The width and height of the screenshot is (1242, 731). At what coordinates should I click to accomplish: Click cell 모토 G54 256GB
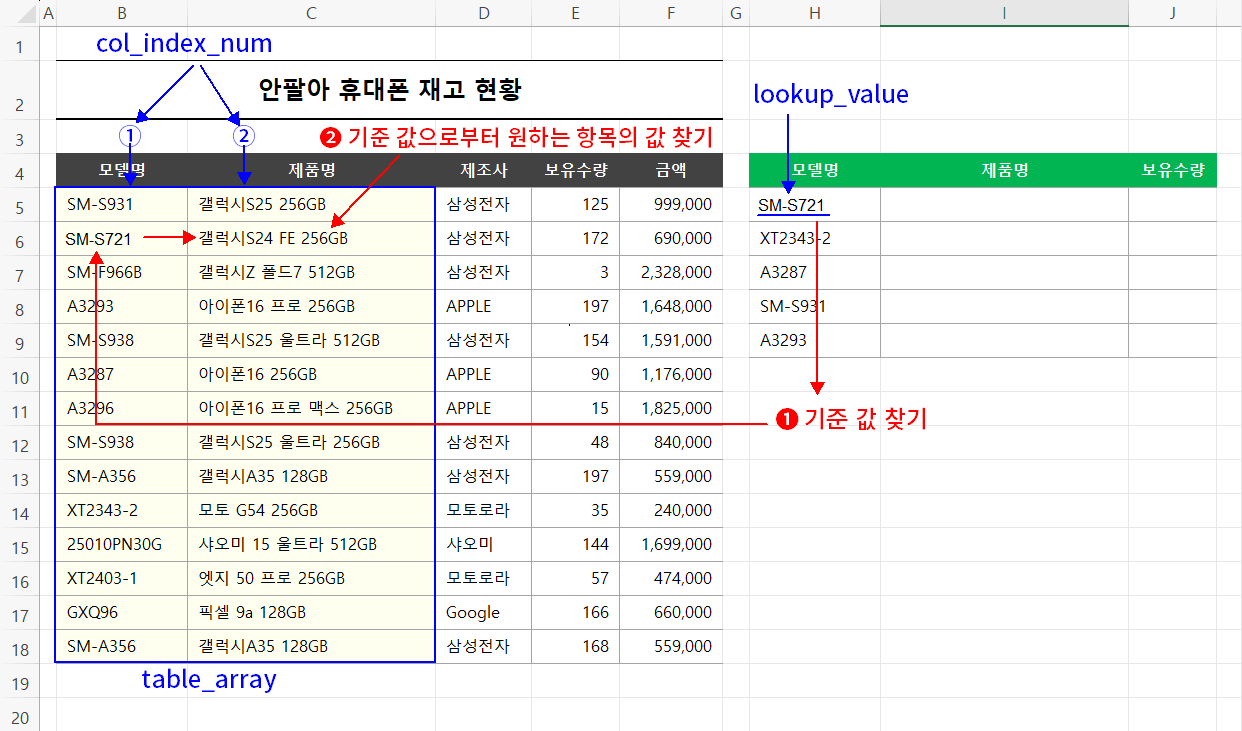tap(312, 511)
